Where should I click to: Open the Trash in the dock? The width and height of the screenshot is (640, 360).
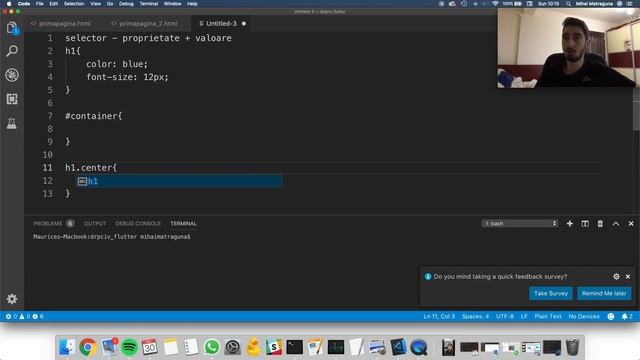click(x=572, y=347)
